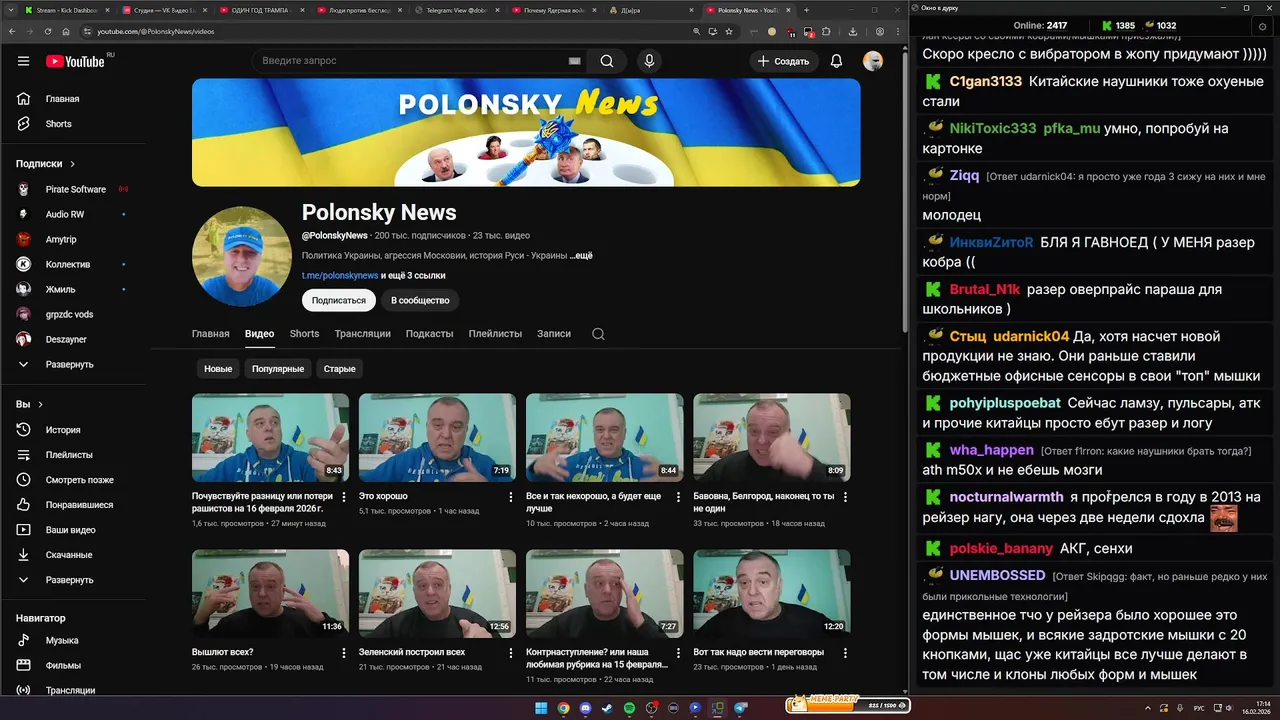Open Смотреть позже in sidebar
Screen dimensions: 1280x720
tap(80, 480)
